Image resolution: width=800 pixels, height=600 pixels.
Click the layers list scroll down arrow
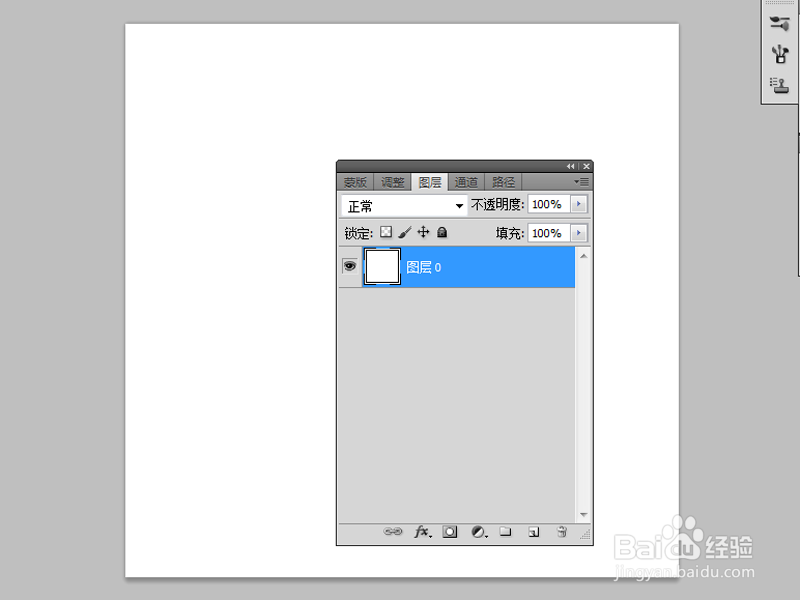tap(584, 515)
